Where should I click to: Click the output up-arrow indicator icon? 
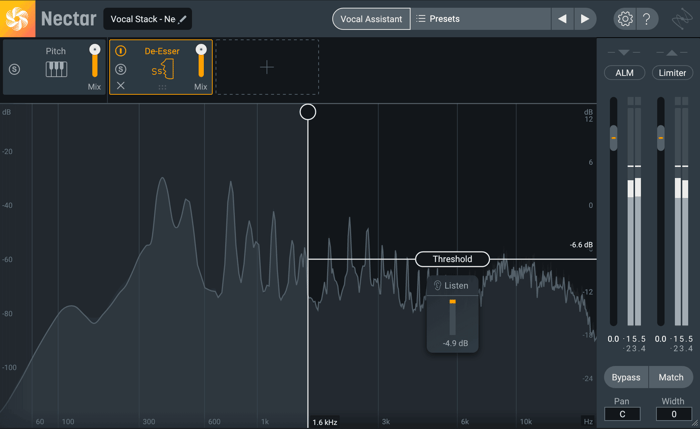coord(672,53)
